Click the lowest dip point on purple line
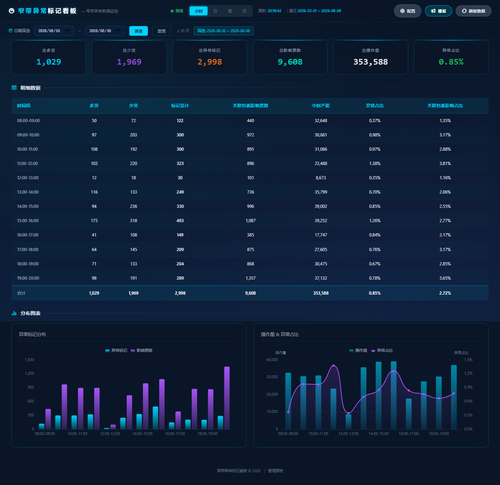This screenshot has width=500, height=485. [x=348, y=413]
